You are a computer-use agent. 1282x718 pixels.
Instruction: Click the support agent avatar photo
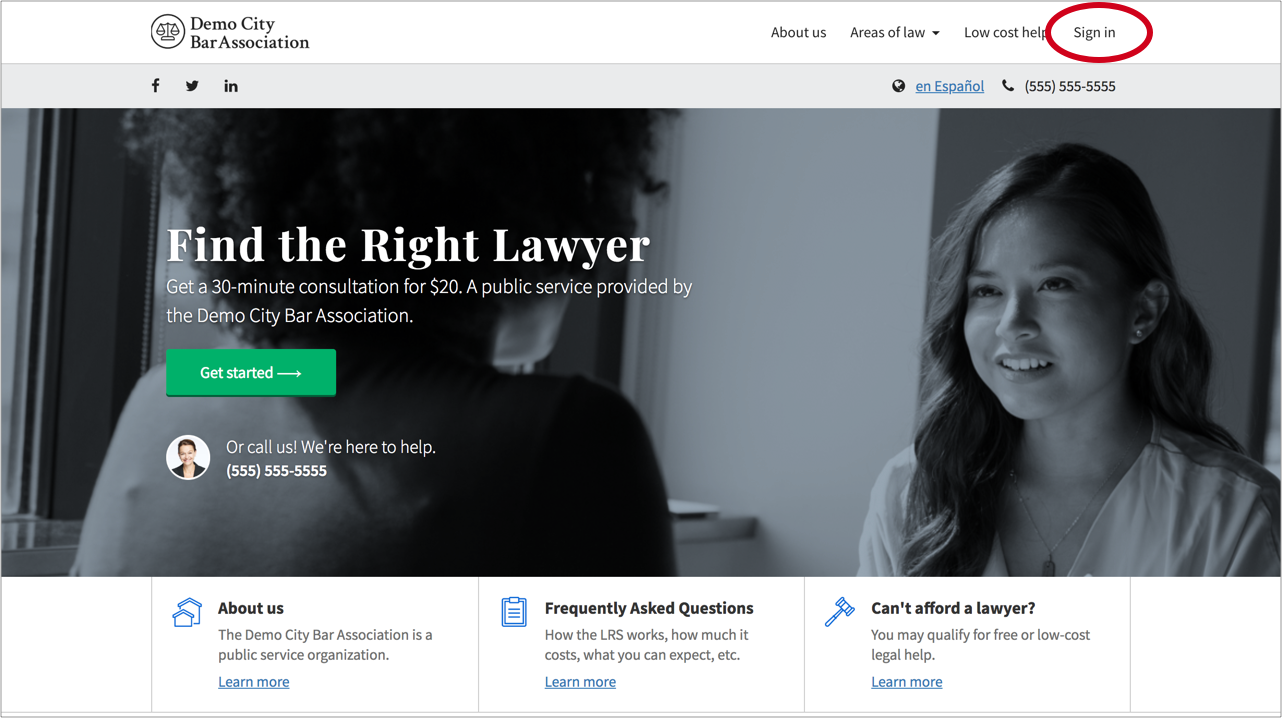click(x=188, y=458)
